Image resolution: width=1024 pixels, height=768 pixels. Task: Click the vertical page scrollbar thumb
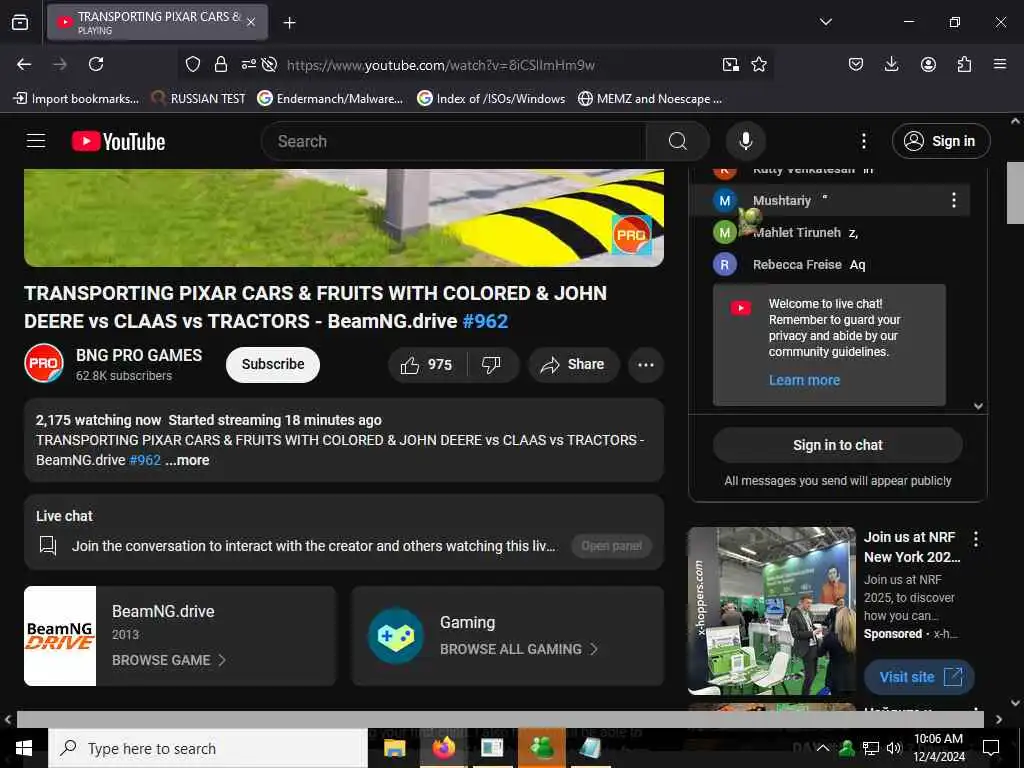click(1015, 193)
